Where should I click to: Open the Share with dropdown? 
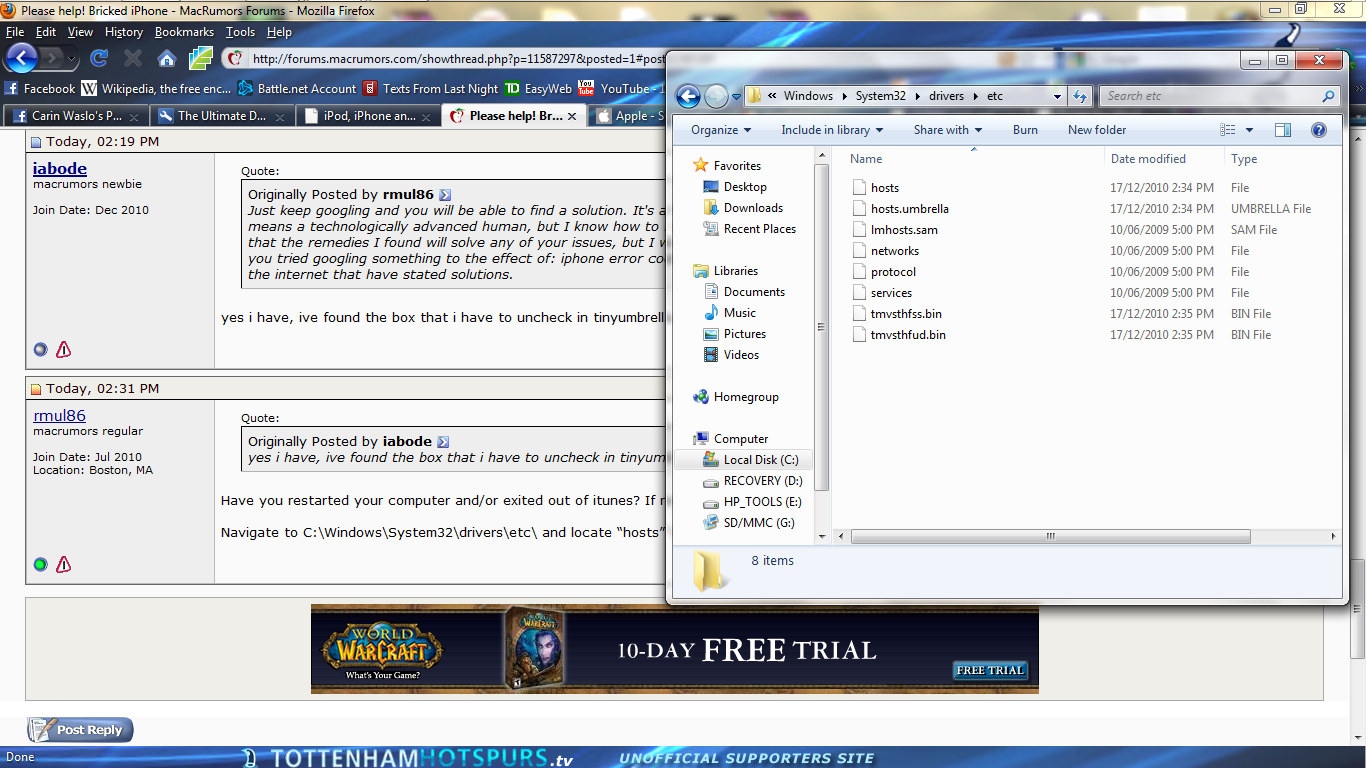(948, 130)
